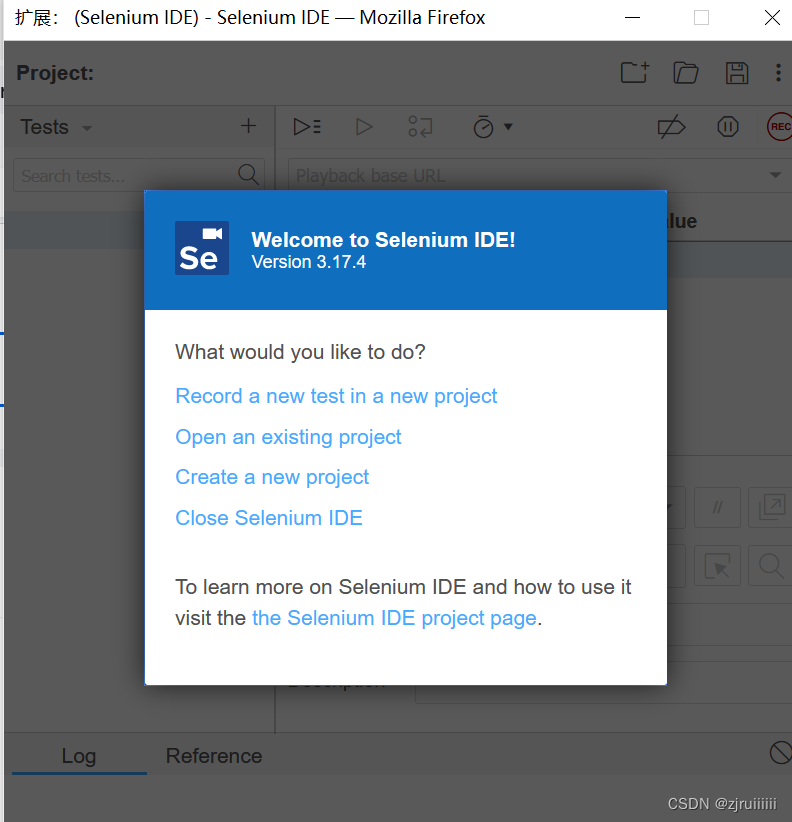Click the create new project icon
792x822 pixels.
pos(635,72)
